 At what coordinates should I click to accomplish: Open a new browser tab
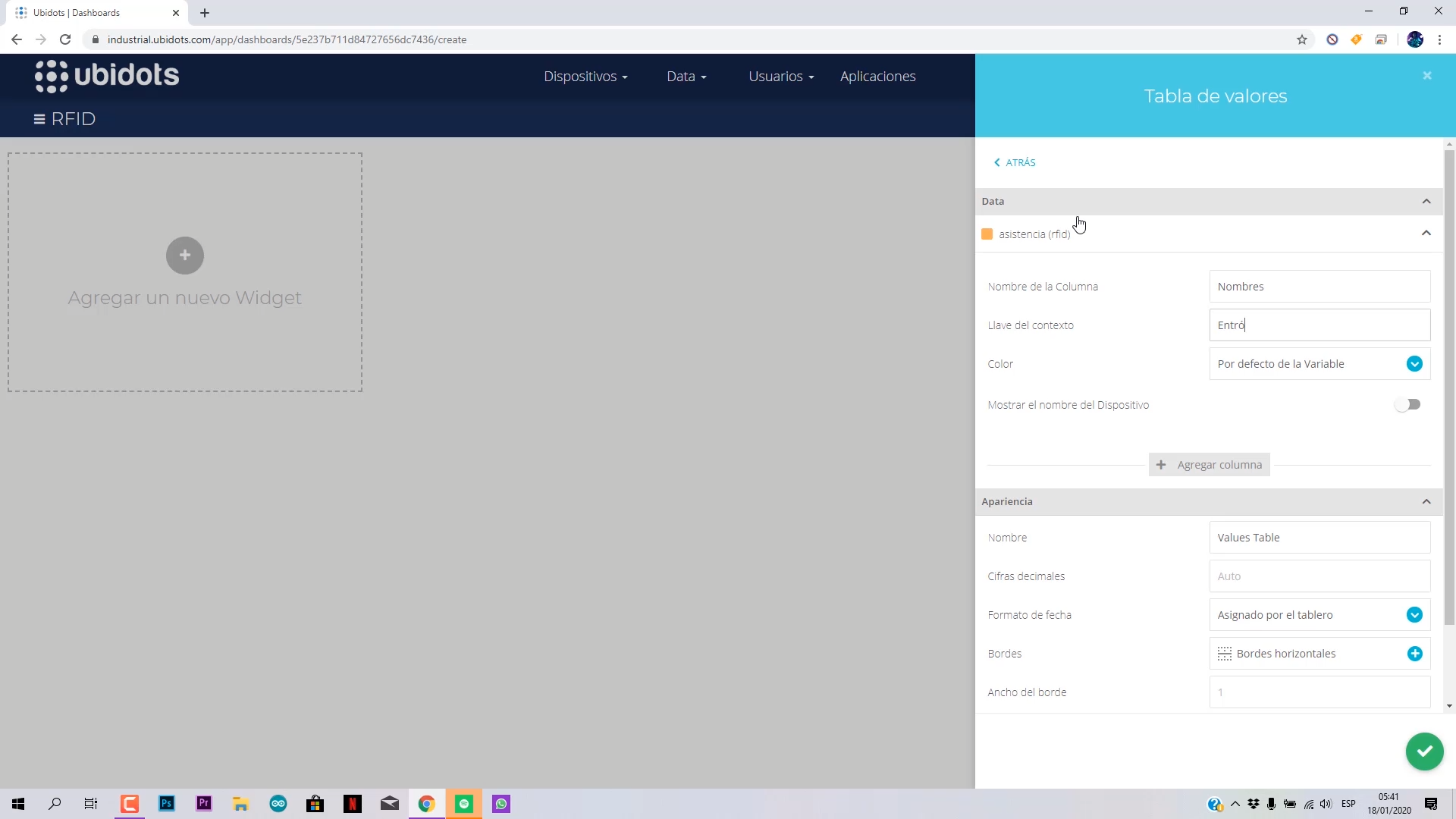click(205, 13)
